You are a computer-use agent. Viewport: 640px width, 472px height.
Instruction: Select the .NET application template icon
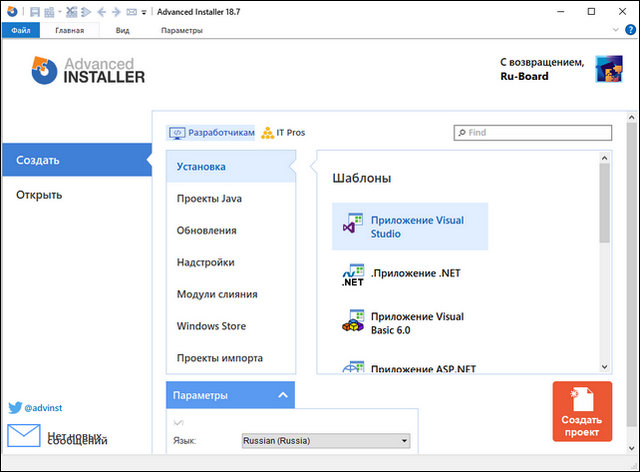(352, 276)
